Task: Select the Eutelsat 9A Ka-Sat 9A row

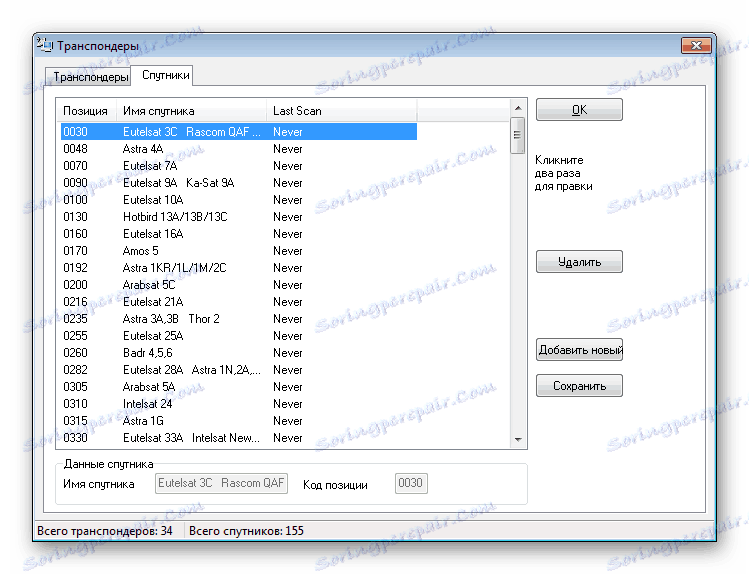Action: coord(239,183)
